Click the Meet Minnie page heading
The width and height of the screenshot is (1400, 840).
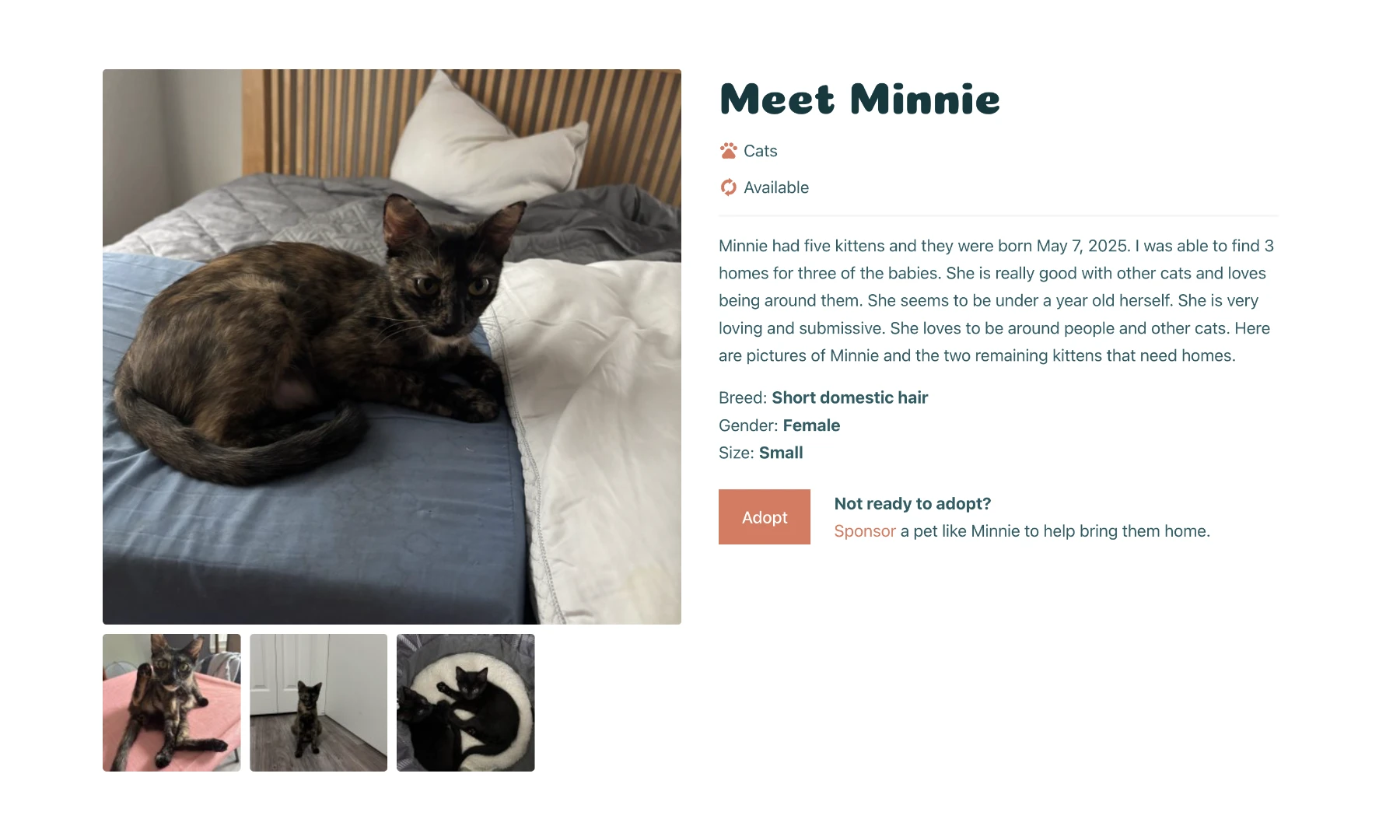point(859,99)
